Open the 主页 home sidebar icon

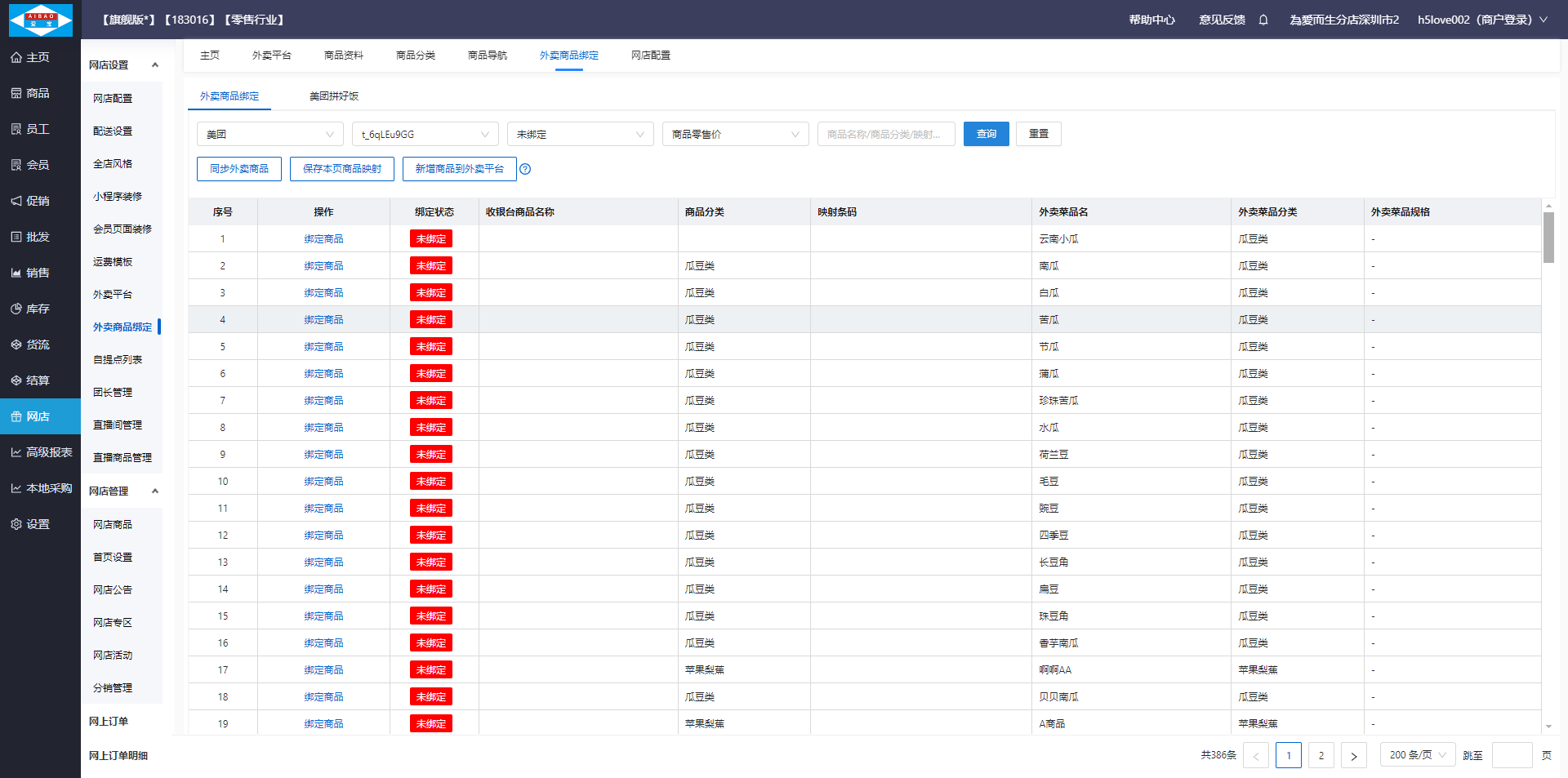tap(16, 57)
